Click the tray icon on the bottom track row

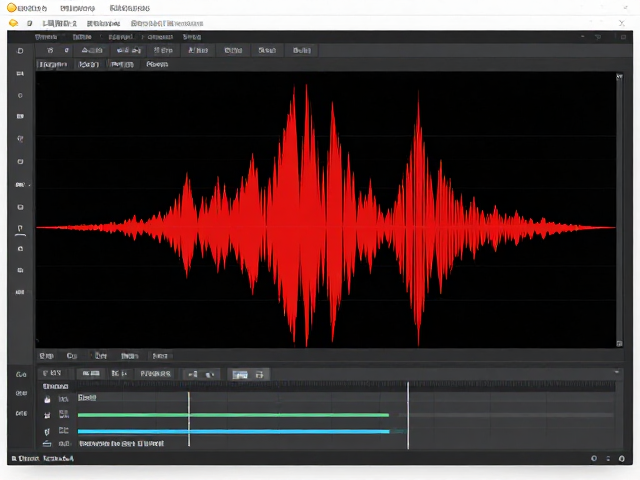coord(47,444)
